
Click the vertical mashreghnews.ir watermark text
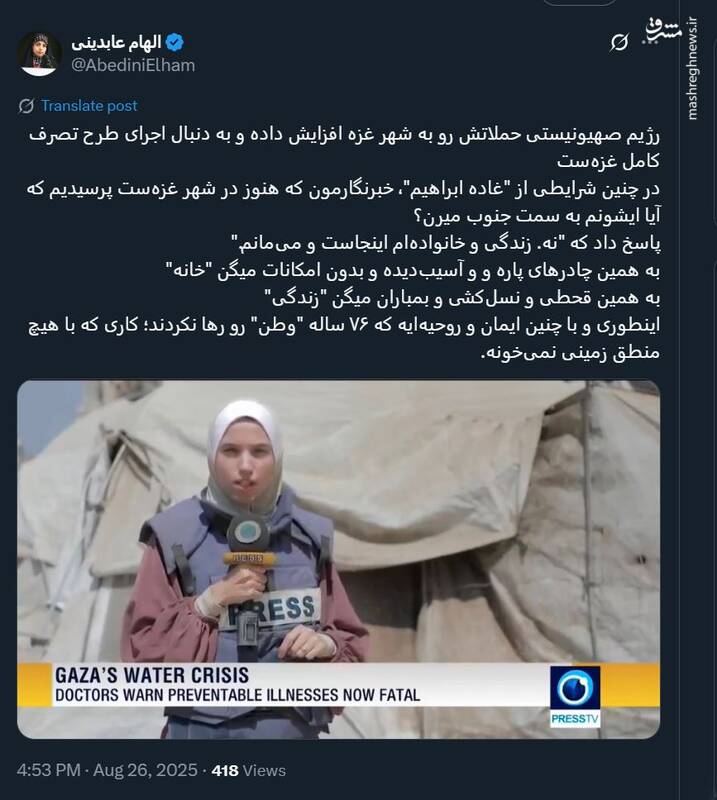(x=693, y=69)
